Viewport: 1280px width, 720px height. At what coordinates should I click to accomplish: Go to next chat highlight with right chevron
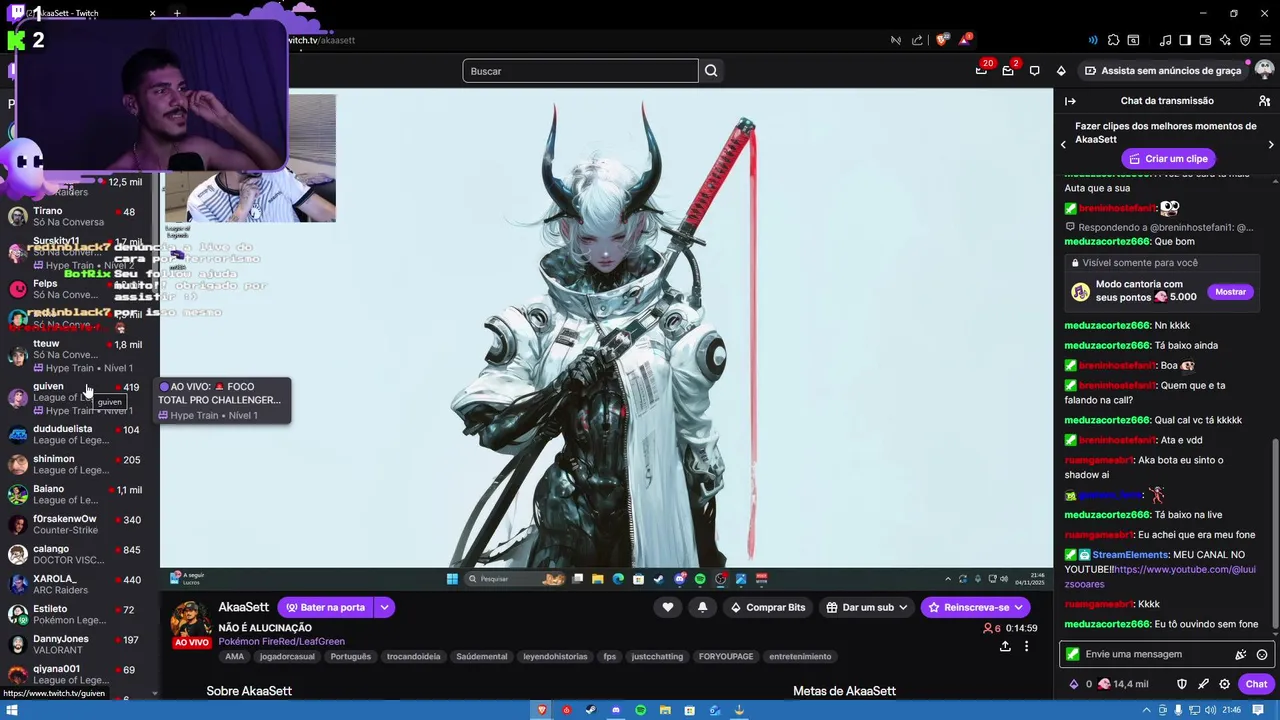pos(1271,145)
